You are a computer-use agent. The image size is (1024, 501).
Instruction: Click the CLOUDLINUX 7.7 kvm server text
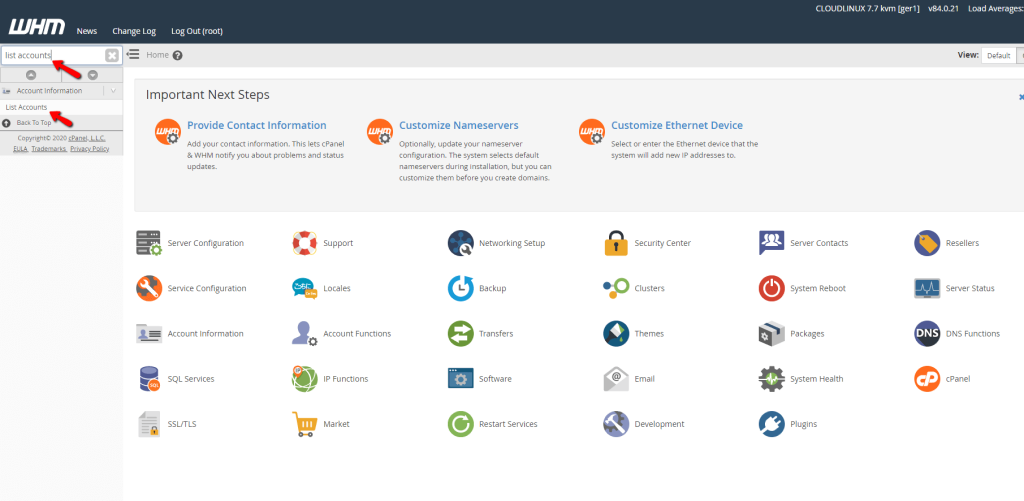point(868,8)
